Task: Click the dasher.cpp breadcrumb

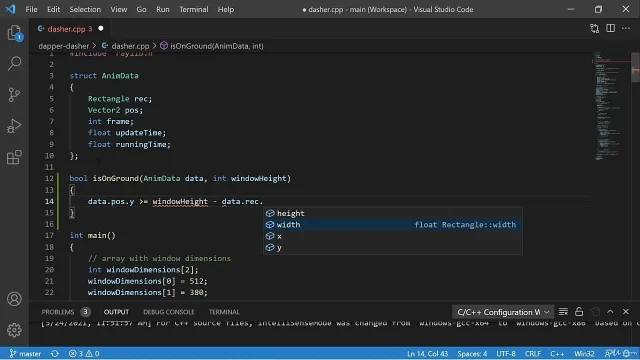Action: pyautogui.click(x=126, y=46)
